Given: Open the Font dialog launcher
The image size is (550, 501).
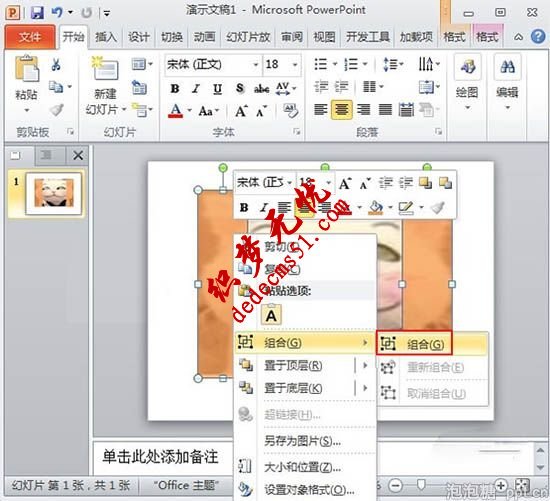Looking at the screenshot, I should pyautogui.click(x=297, y=132).
